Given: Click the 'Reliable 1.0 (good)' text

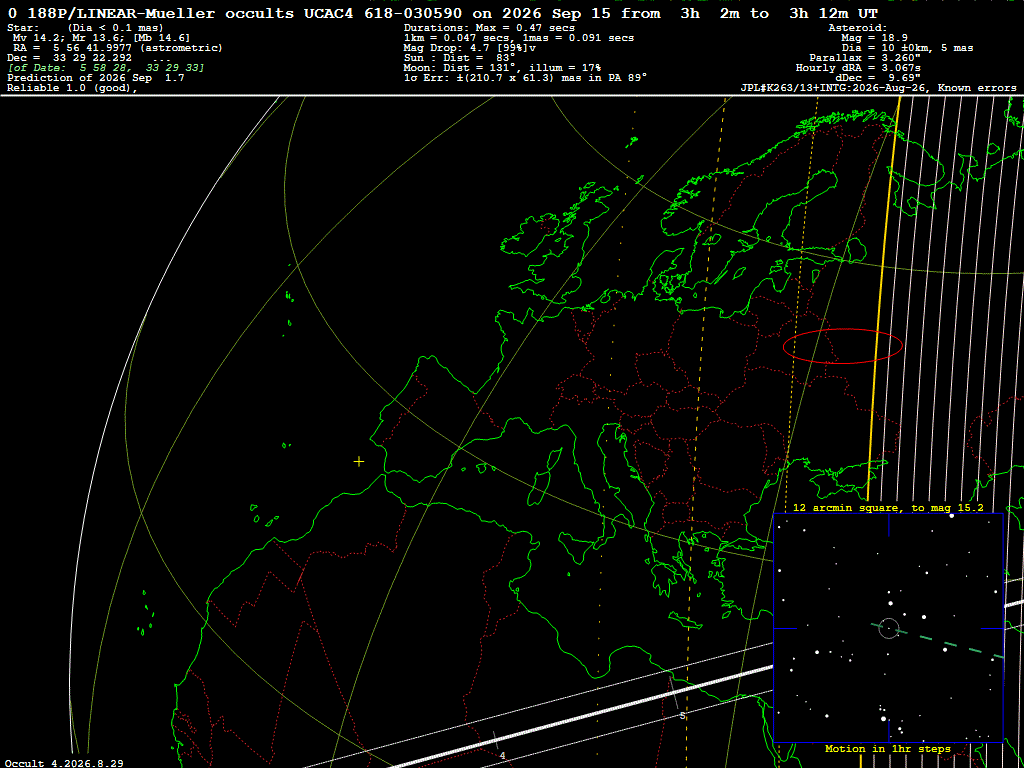Looking at the screenshot, I should 72,88.
